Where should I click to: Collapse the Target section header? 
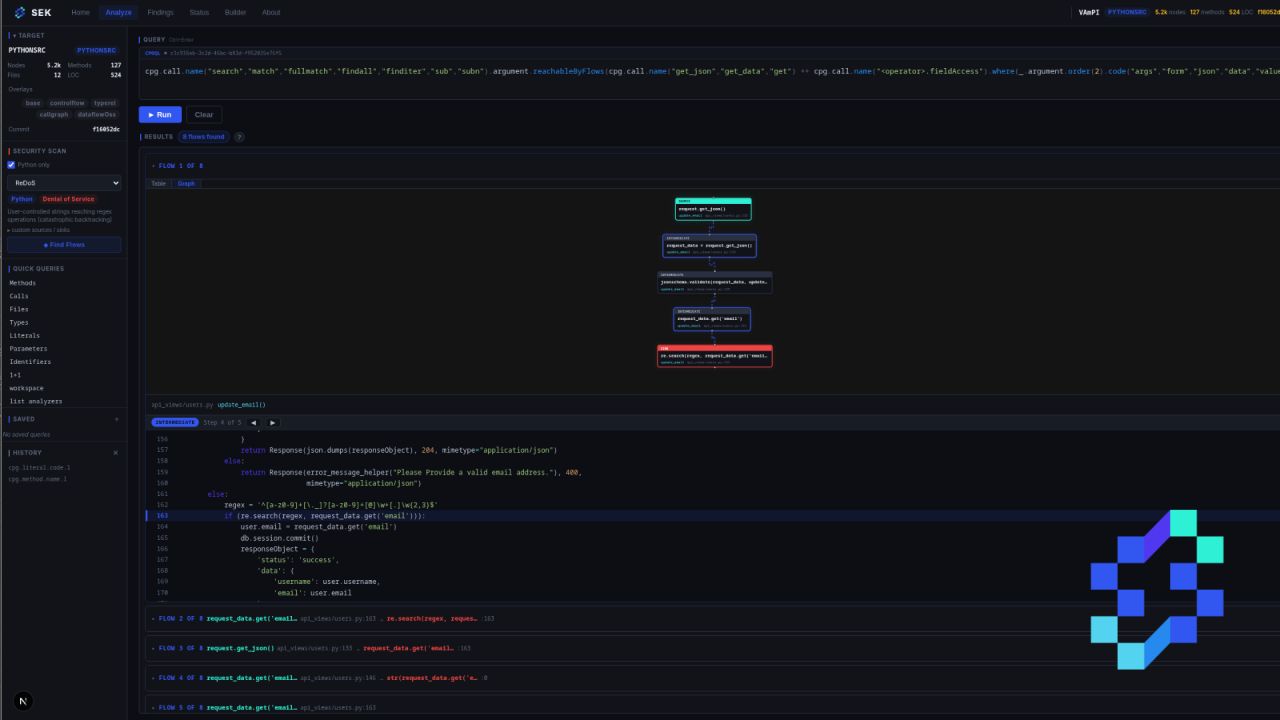(28, 35)
